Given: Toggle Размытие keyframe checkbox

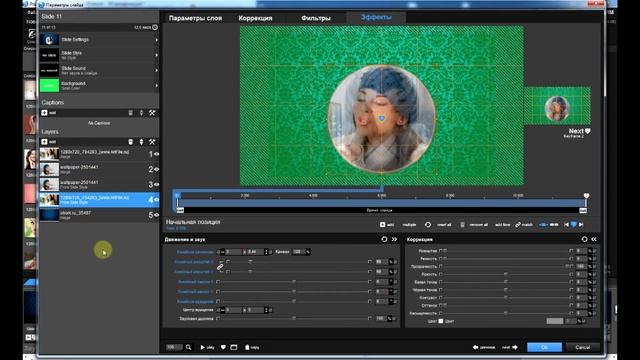Looking at the screenshot, I should coord(440,251).
